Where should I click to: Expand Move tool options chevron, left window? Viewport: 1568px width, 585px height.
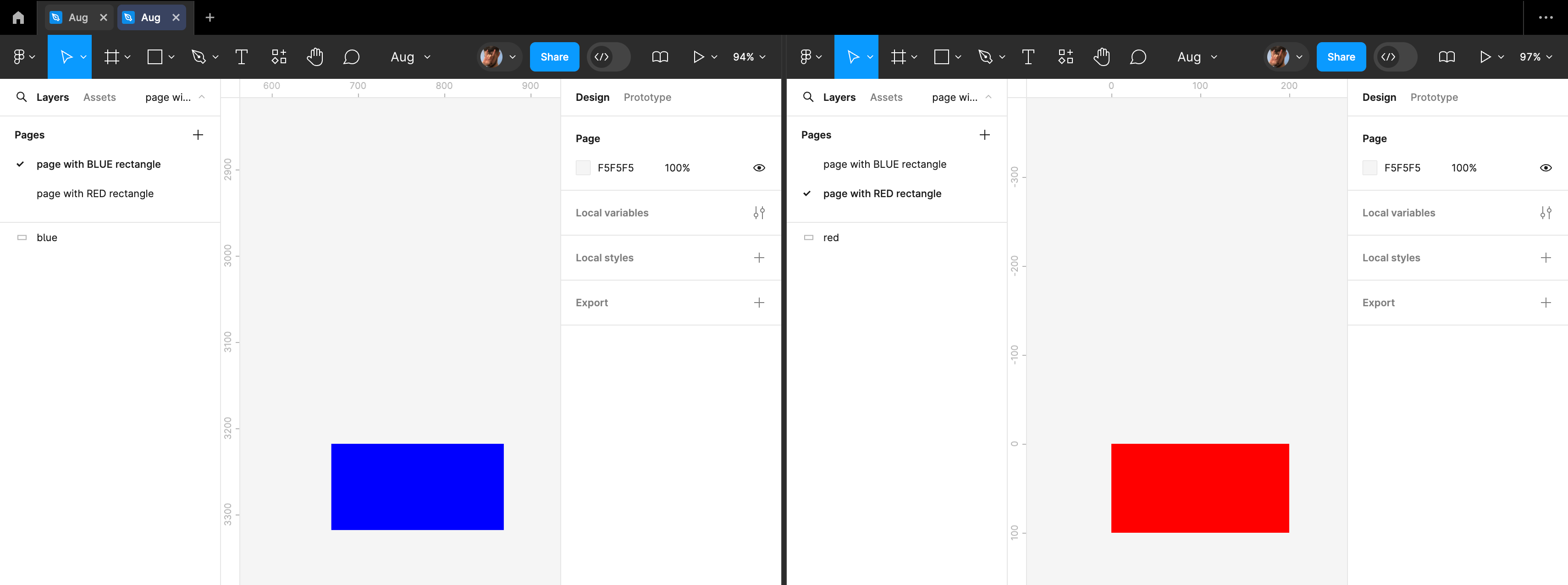click(x=83, y=56)
